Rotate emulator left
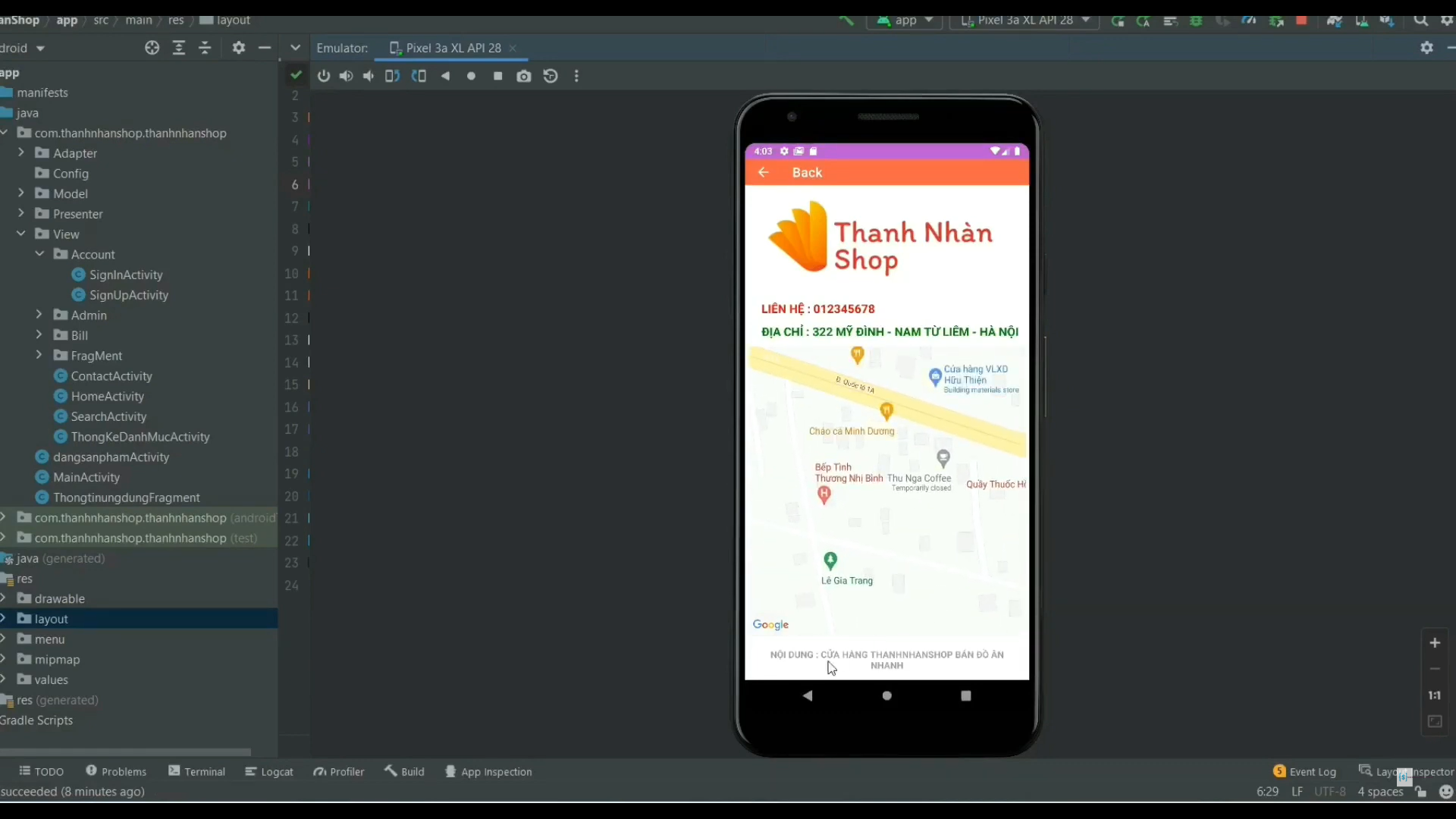Screen dimensions: 1456x819 392,76
